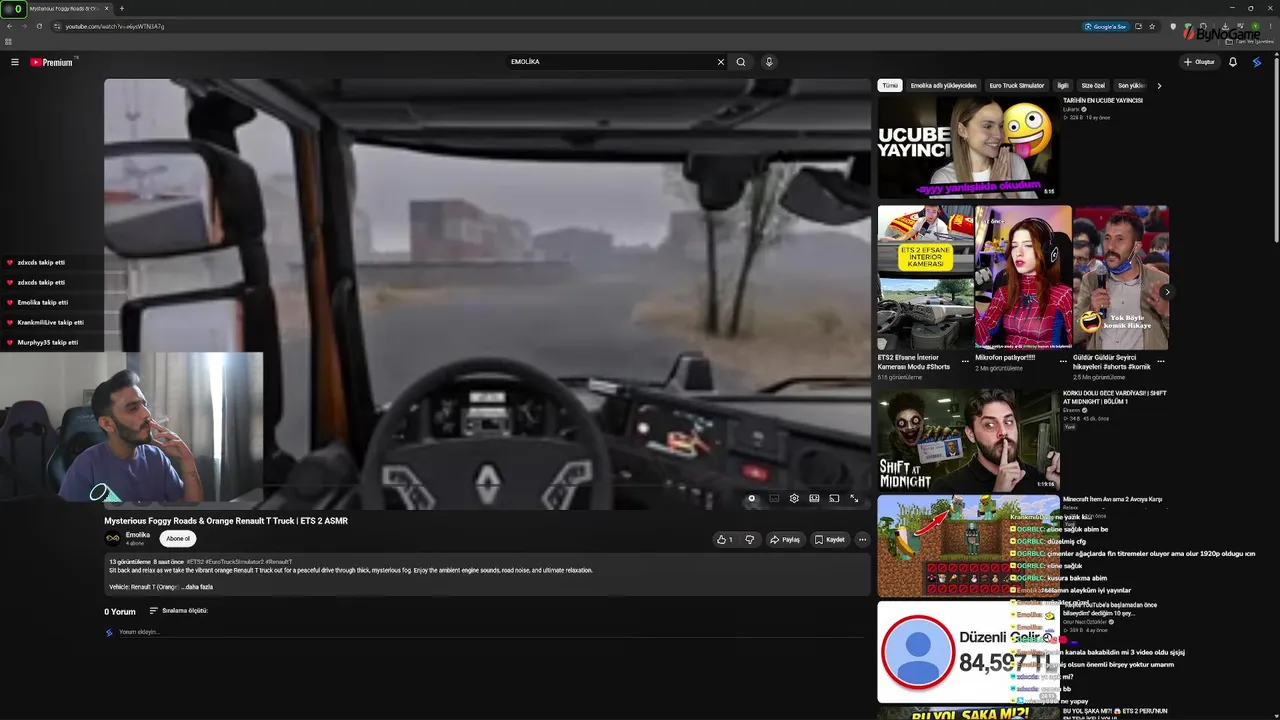Viewport: 1280px width, 720px height.
Task: Open the TARİHİN EN UCUBE YAYINCISI title
Action: (x=1103, y=100)
